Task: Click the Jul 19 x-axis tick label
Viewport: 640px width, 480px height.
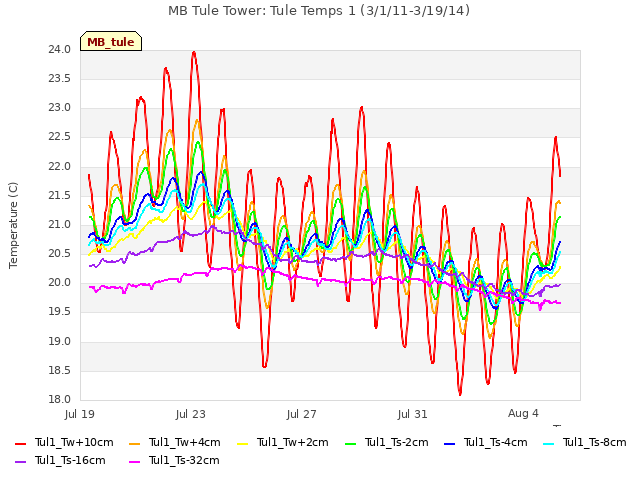Action: (80, 414)
